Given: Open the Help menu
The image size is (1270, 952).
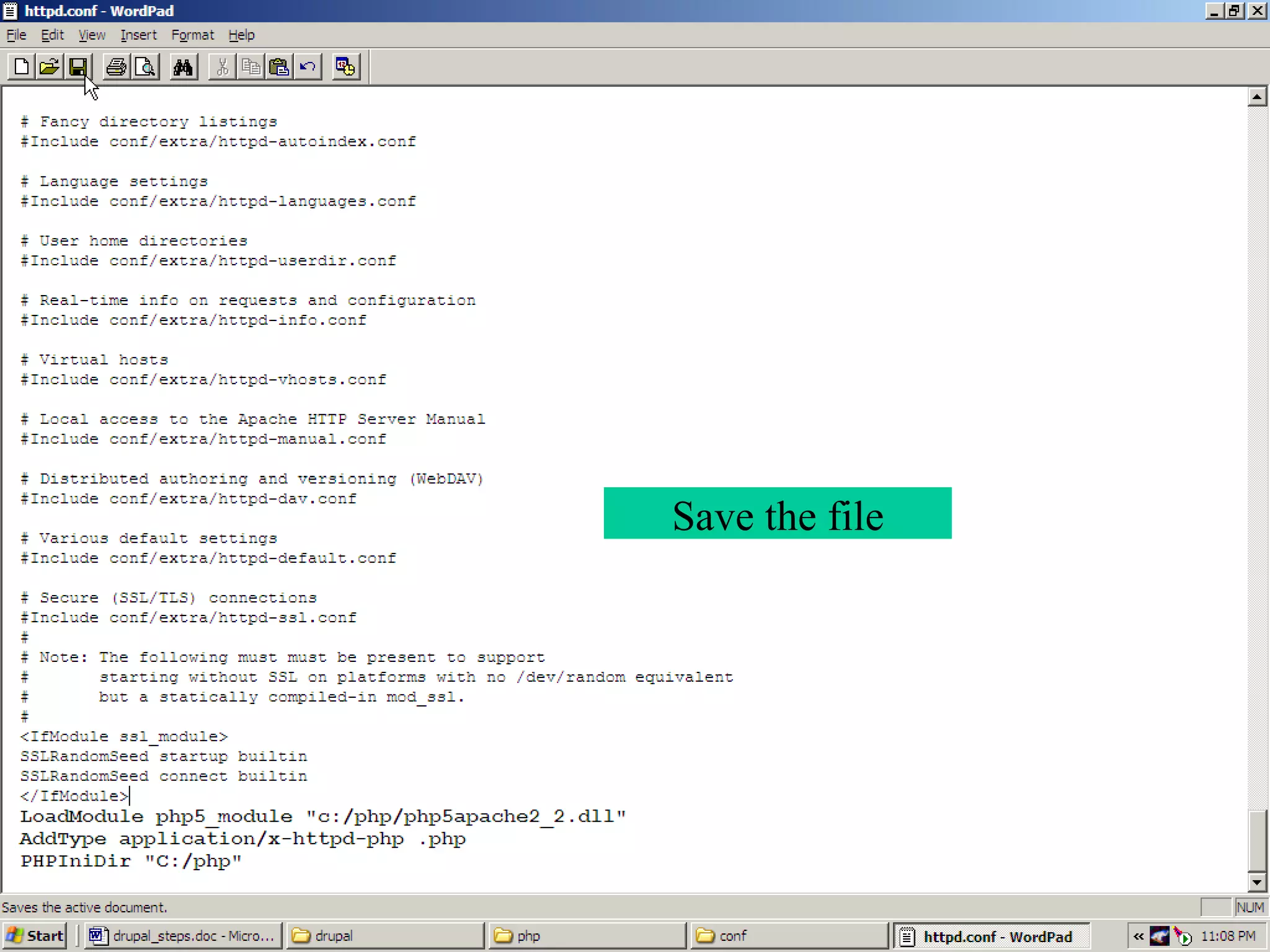Looking at the screenshot, I should pyautogui.click(x=241, y=35).
